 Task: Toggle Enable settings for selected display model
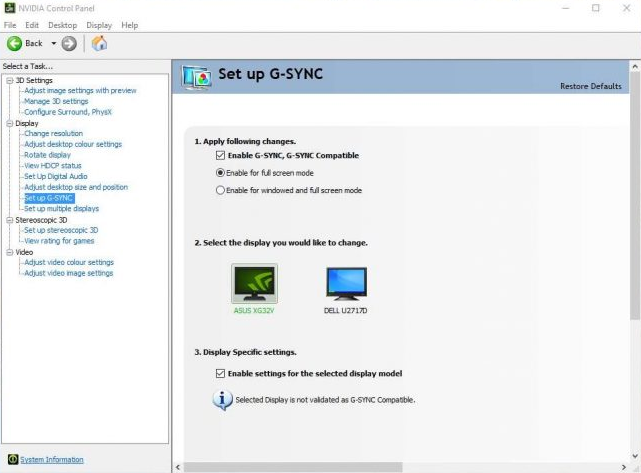point(220,373)
